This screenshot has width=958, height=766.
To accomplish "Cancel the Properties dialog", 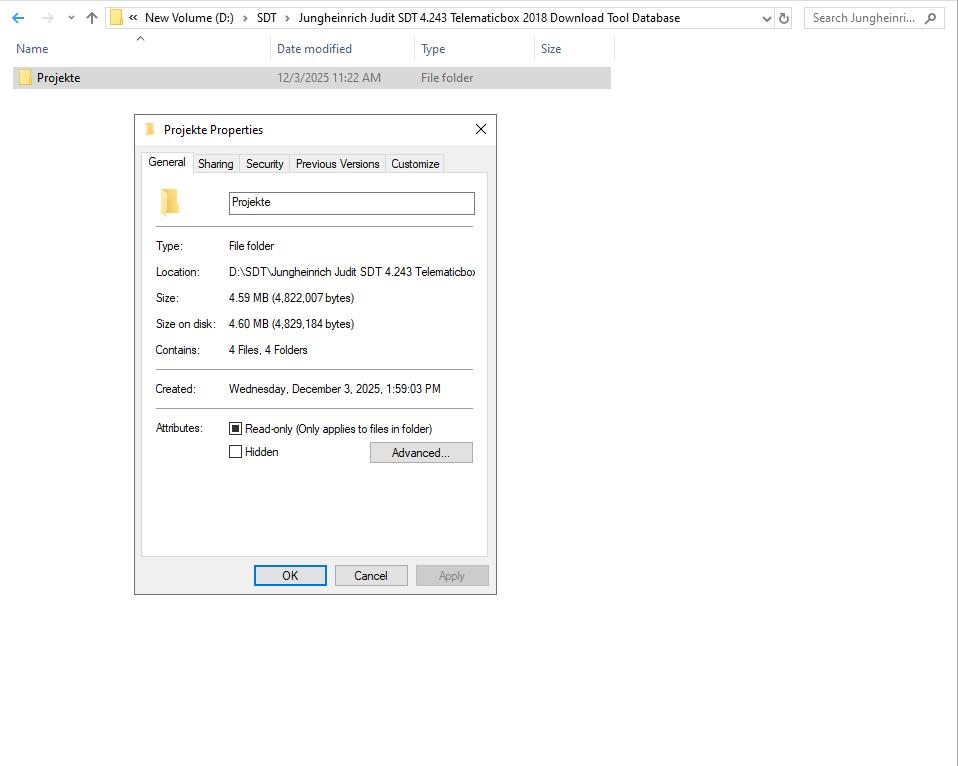I will [371, 575].
